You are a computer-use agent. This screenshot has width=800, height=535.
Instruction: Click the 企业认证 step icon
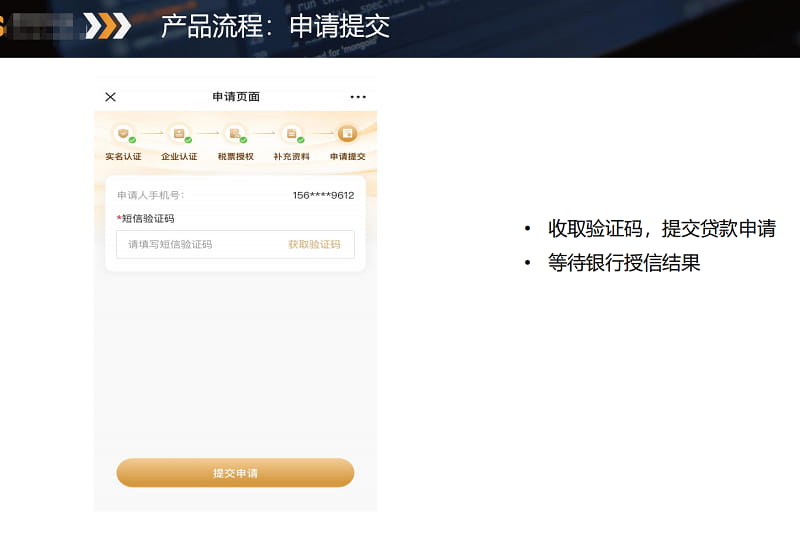click(x=179, y=133)
